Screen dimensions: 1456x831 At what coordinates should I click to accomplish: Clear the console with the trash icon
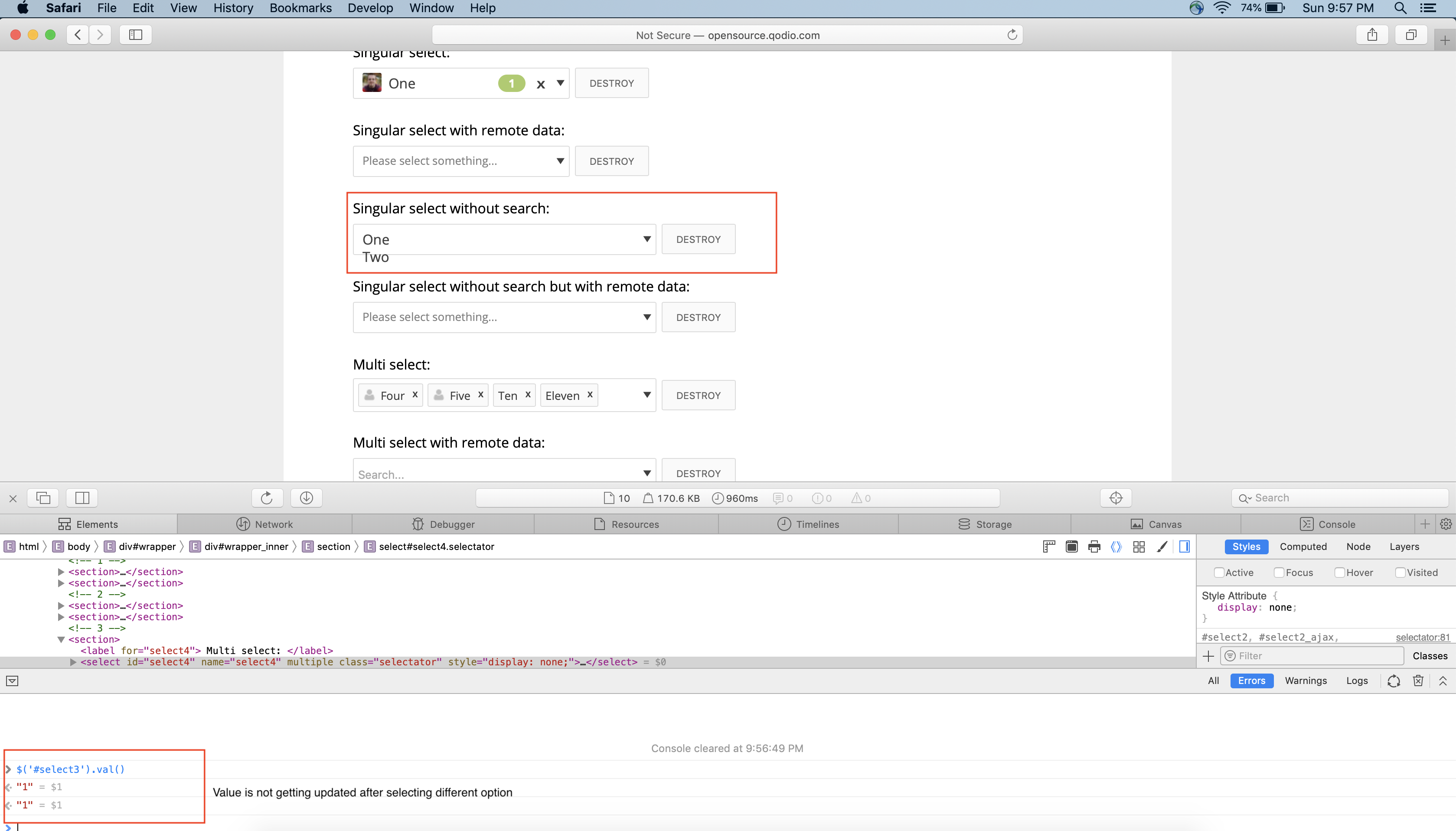coord(1418,681)
